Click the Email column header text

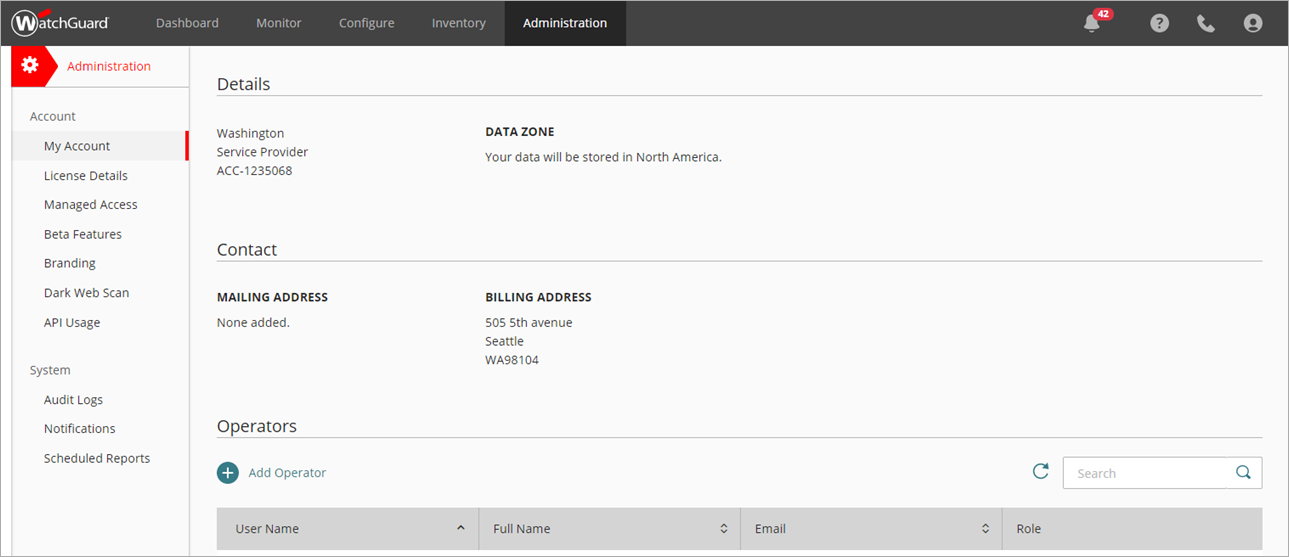770,529
